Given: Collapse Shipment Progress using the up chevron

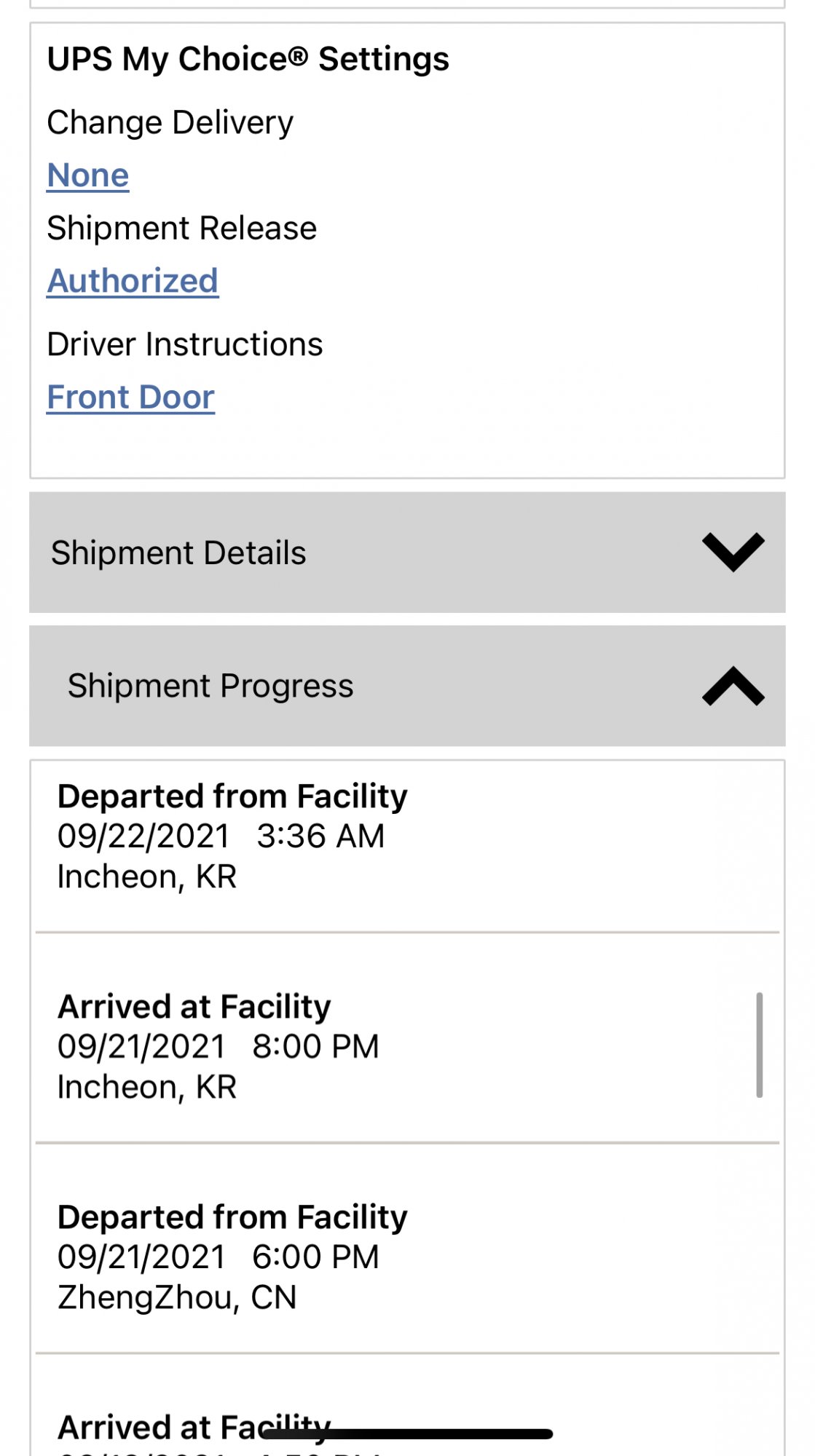Looking at the screenshot, I should click(733, 686).
